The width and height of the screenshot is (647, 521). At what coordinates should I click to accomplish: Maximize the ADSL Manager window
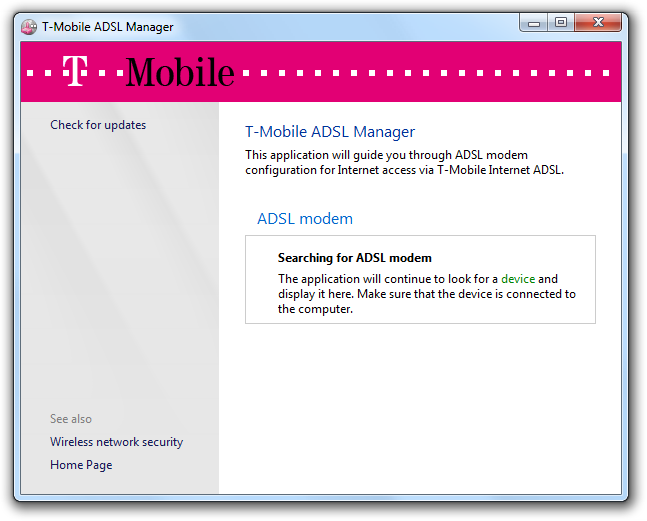(x=561, y=22)
